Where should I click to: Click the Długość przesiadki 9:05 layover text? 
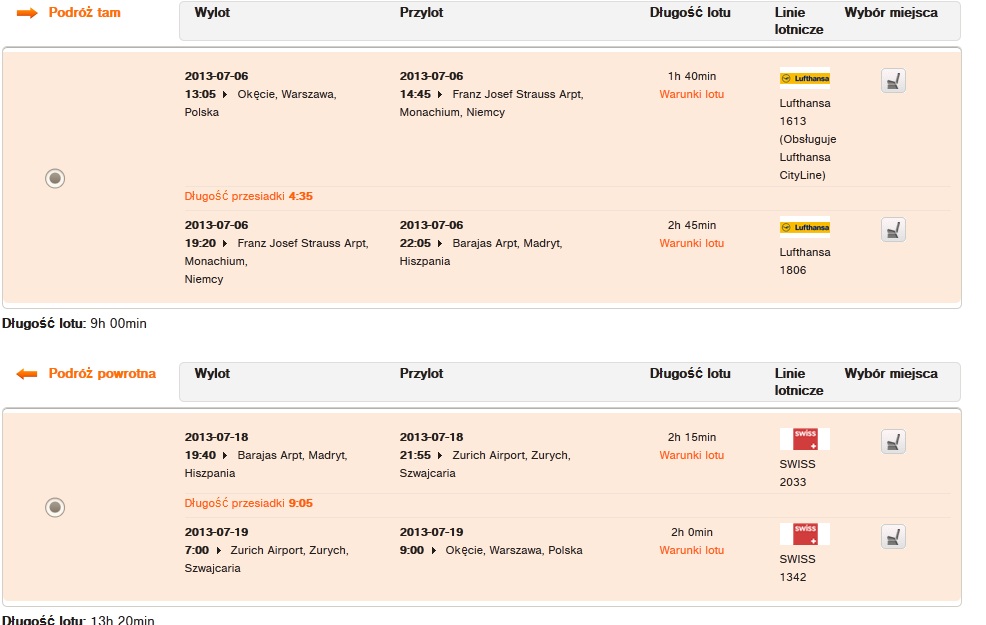click(x=248, y=503)
